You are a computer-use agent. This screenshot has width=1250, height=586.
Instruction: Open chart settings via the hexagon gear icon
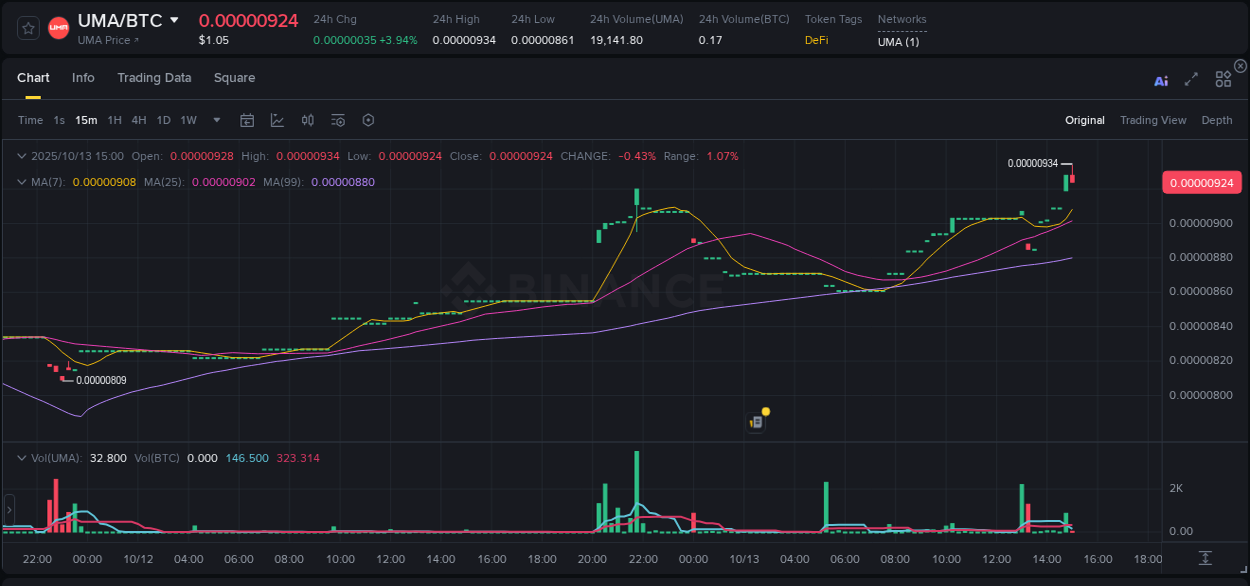click(x=368, y=120)
